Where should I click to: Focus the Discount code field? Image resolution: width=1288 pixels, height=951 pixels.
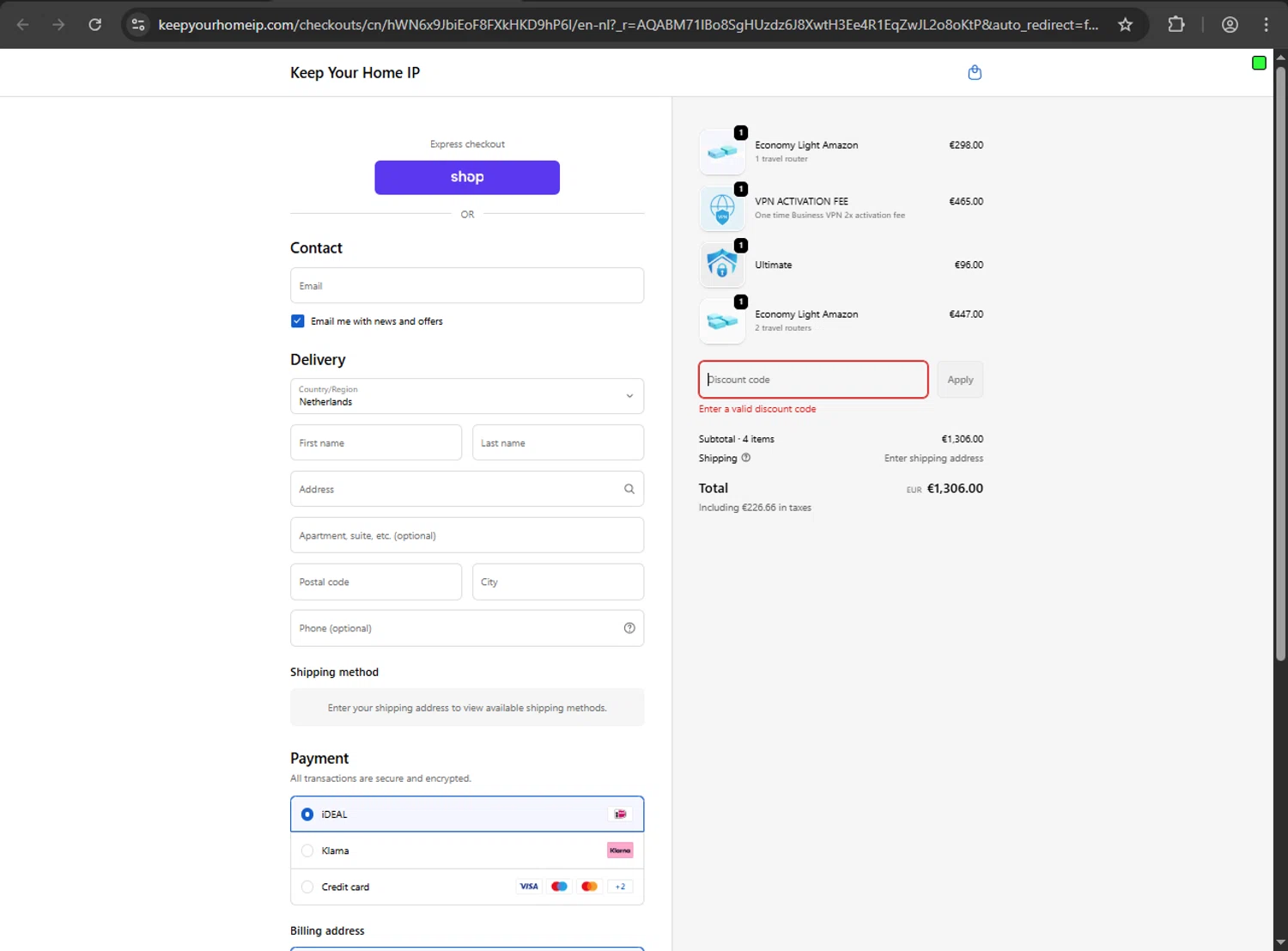813,380
